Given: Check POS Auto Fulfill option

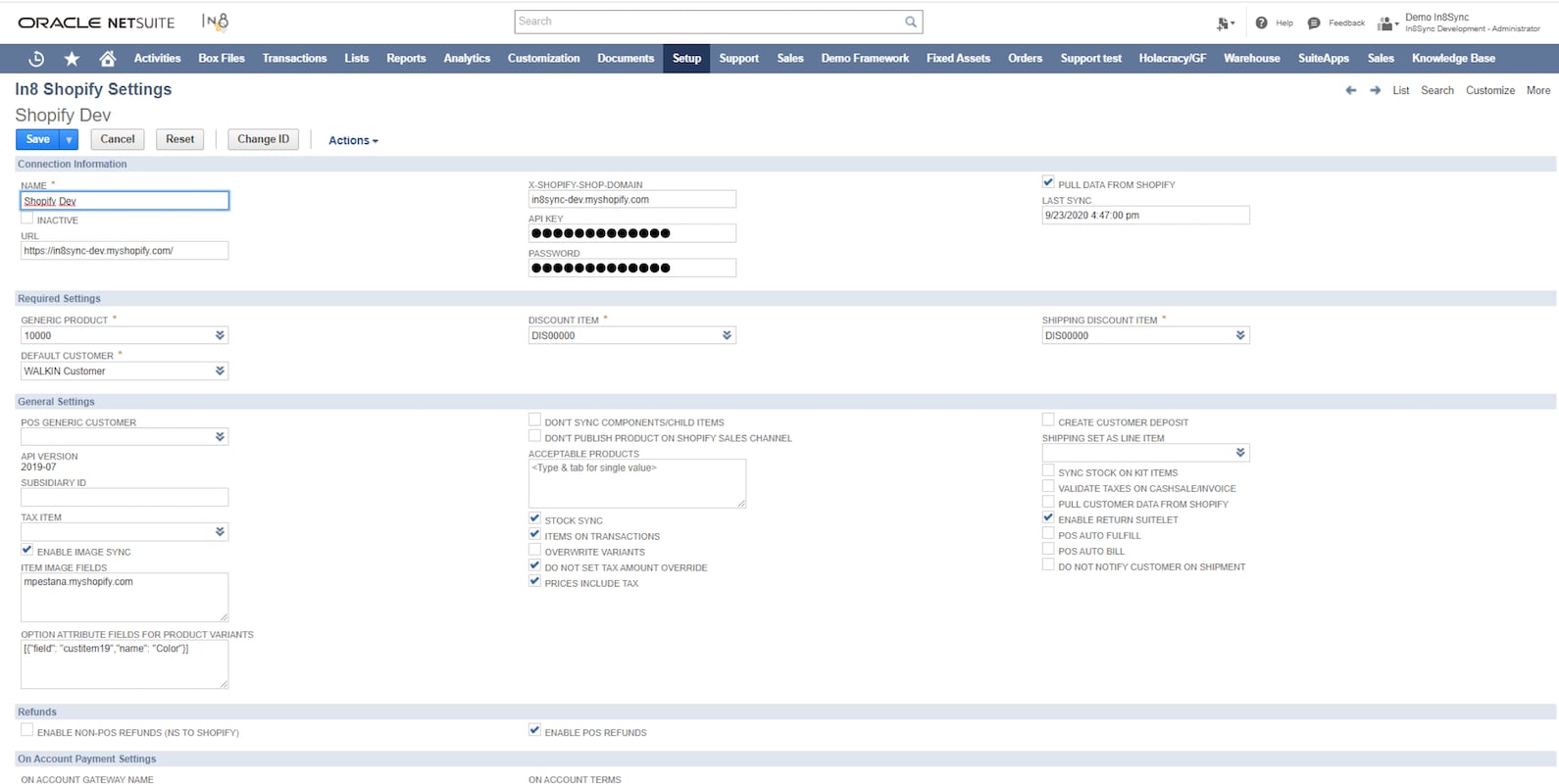Looking at the screenshot, I should (x=1048, y=533).
